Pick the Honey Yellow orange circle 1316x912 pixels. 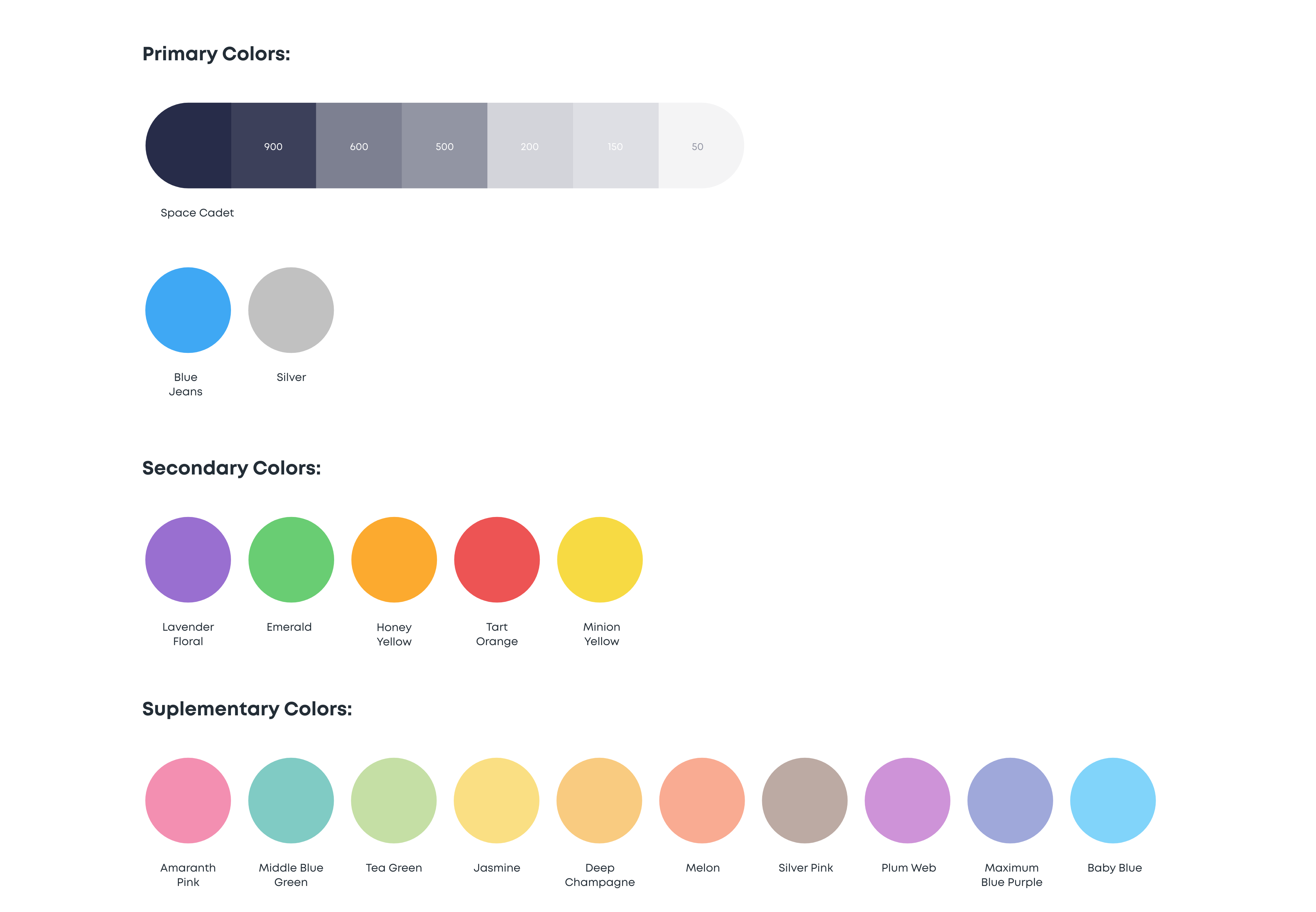394,559
